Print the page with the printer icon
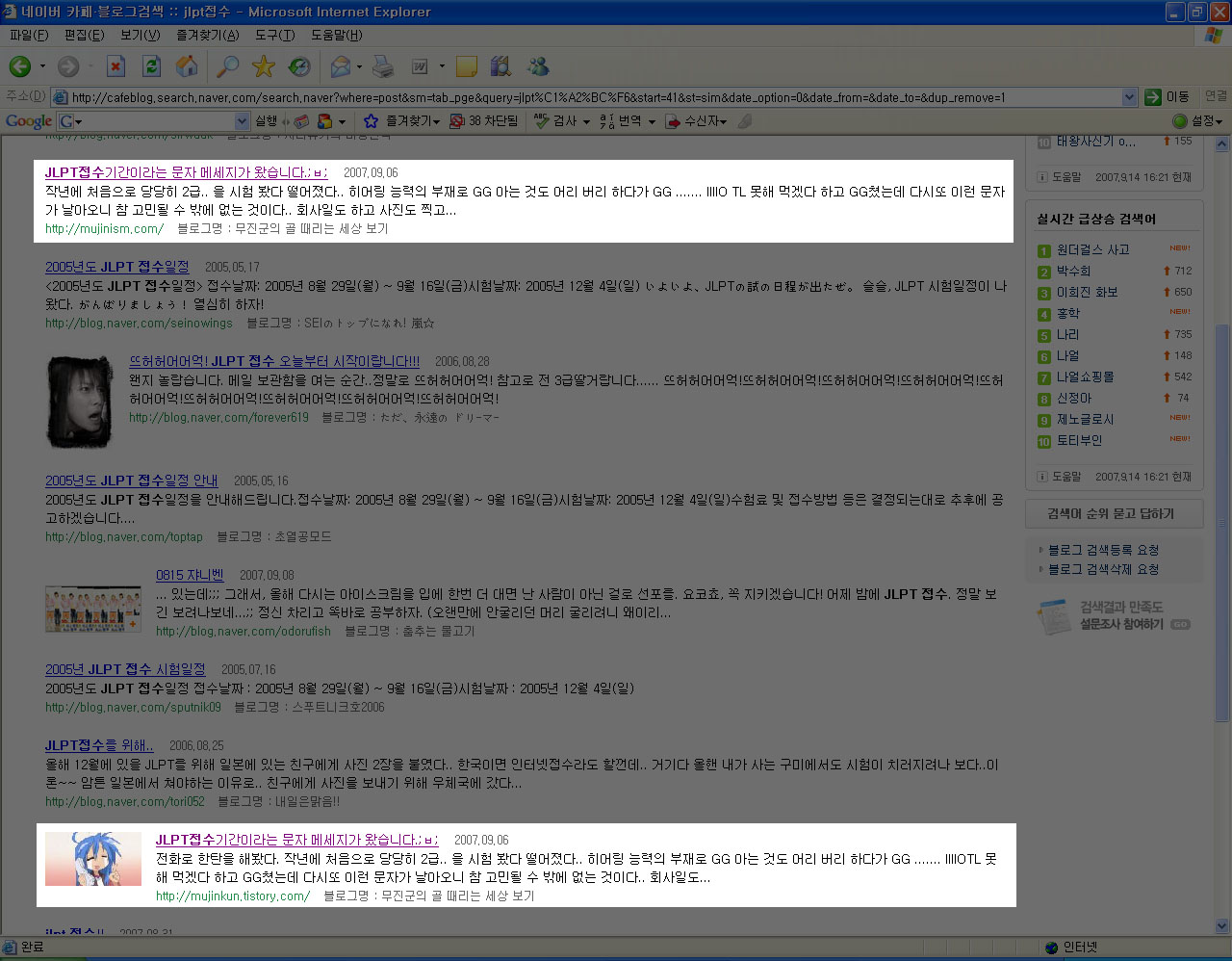 click(383, 66)
